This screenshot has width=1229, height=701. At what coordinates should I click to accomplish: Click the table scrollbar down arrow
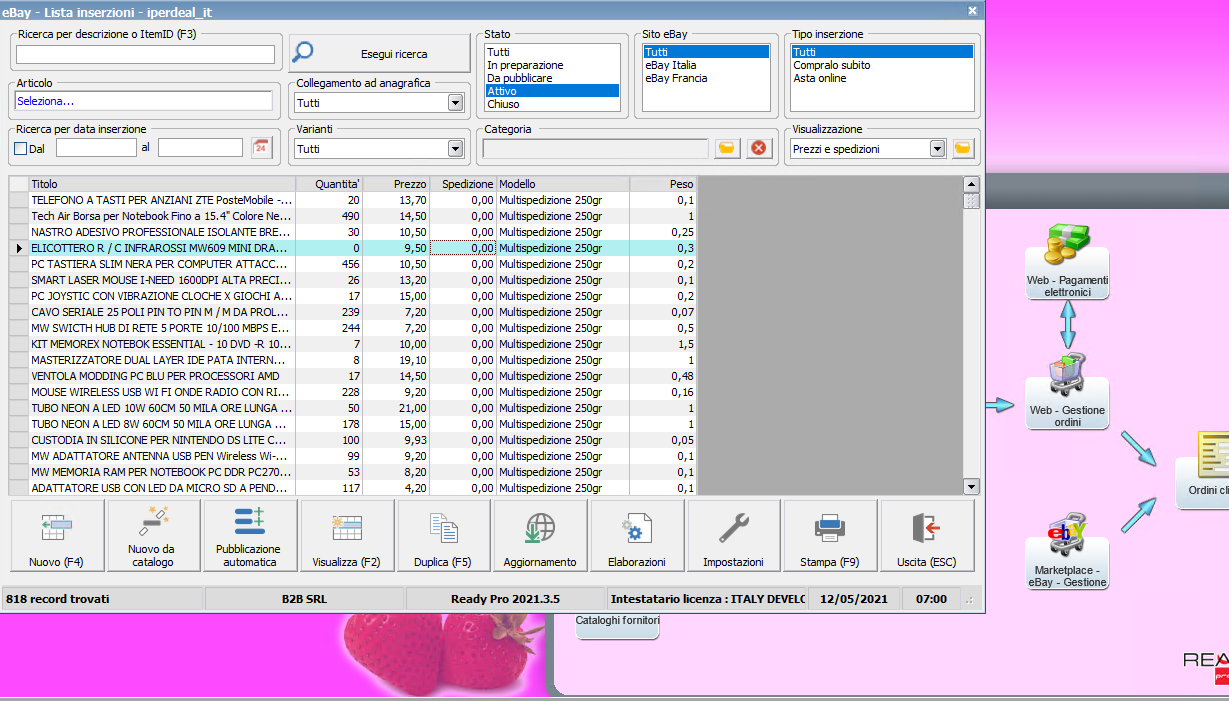click(971, 486)
